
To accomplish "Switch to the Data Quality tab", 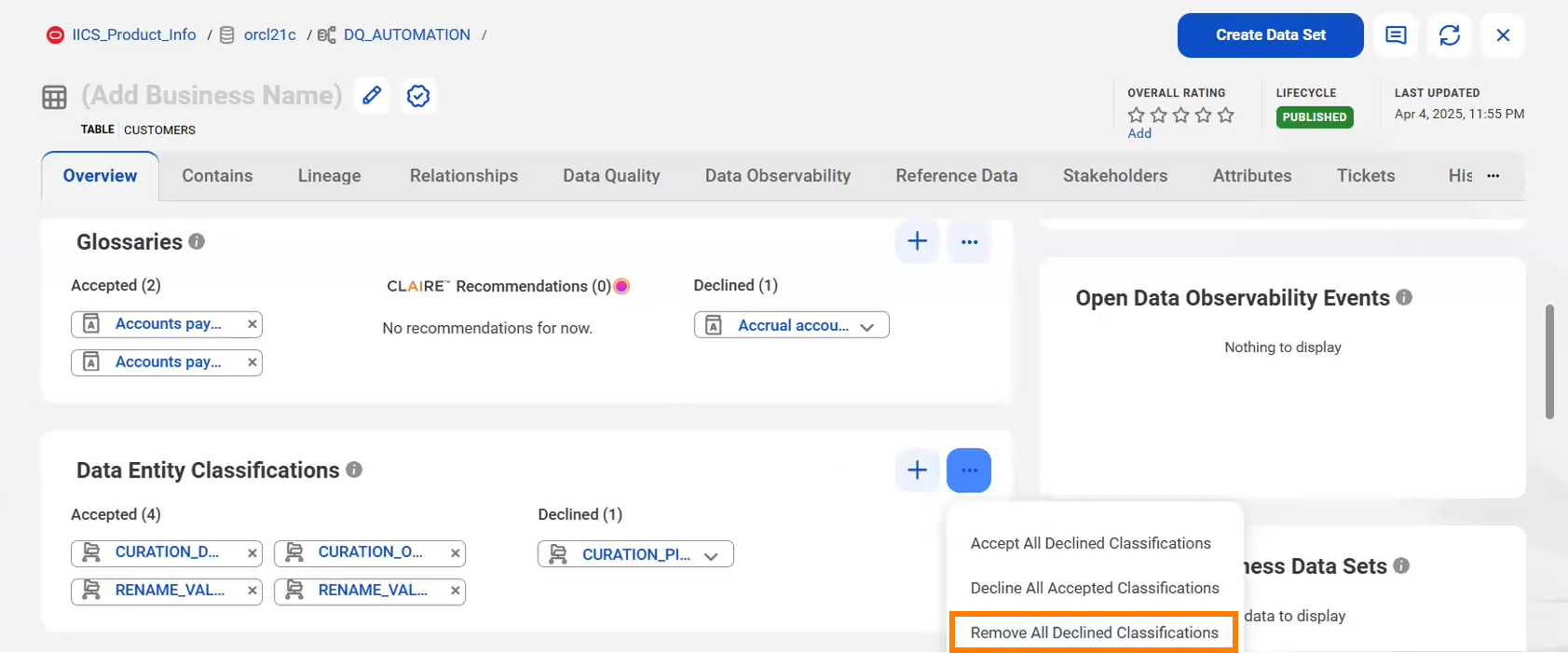I will (x=611, y=176).
